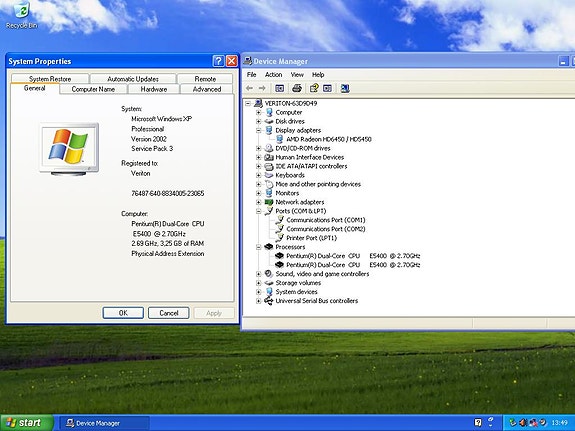This screenshot has width=575, height=431.
Task: Select the General tab
Action: tap(34, 88)
